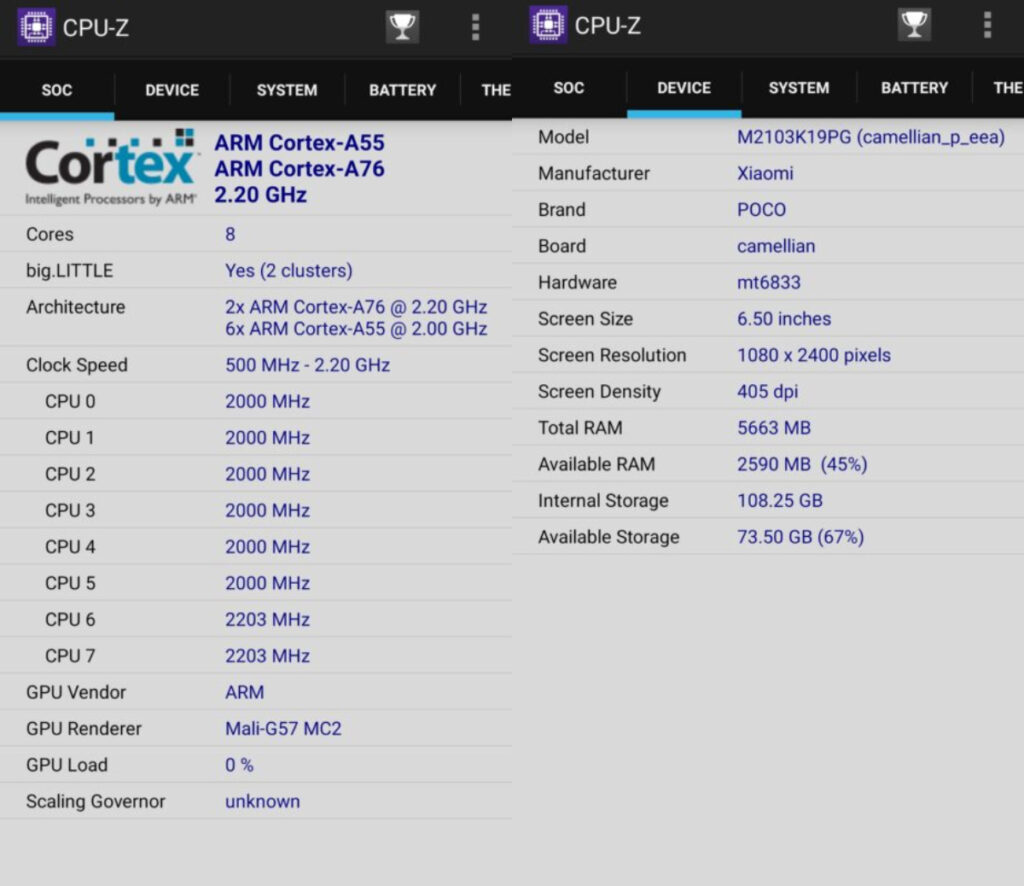Viewport: 1024px width, 886px height.
Task: Switch to BATTERY tab in right screen
Action: (914, 88)
